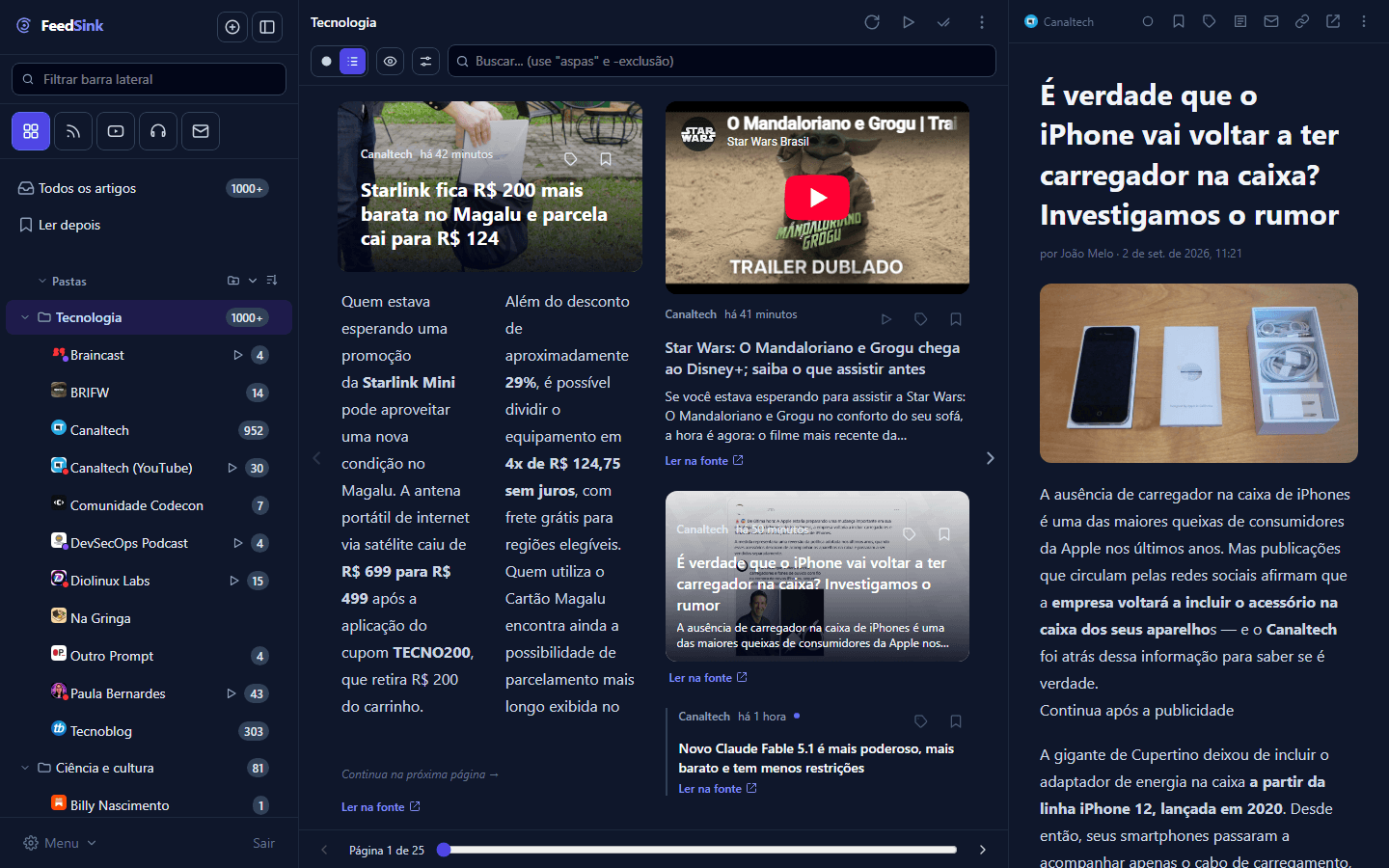Refresh the Tecnologia feed list

[x=872, y=22]
